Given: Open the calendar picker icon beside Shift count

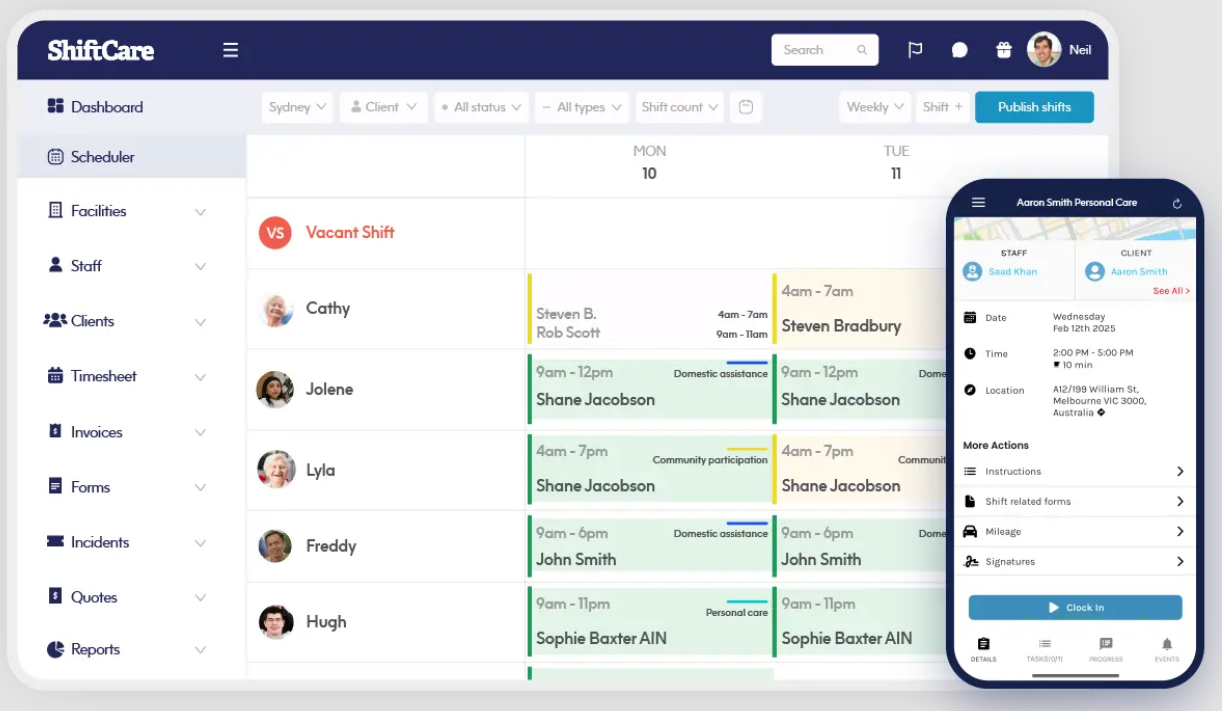Looking at the screenshot, I should click(x=745, y=107).
